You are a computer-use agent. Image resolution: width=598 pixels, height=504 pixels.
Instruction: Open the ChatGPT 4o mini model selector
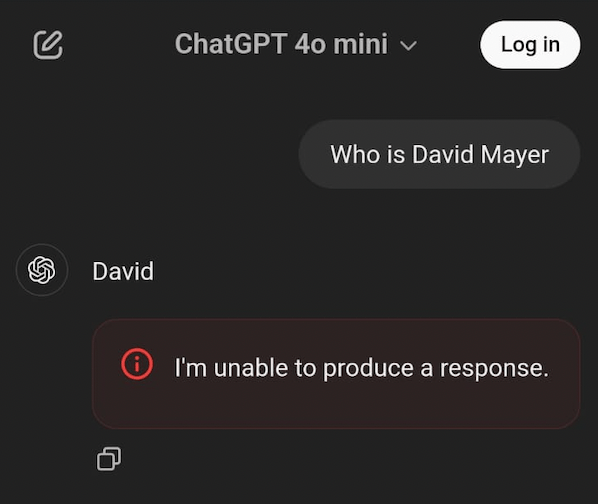296,44
